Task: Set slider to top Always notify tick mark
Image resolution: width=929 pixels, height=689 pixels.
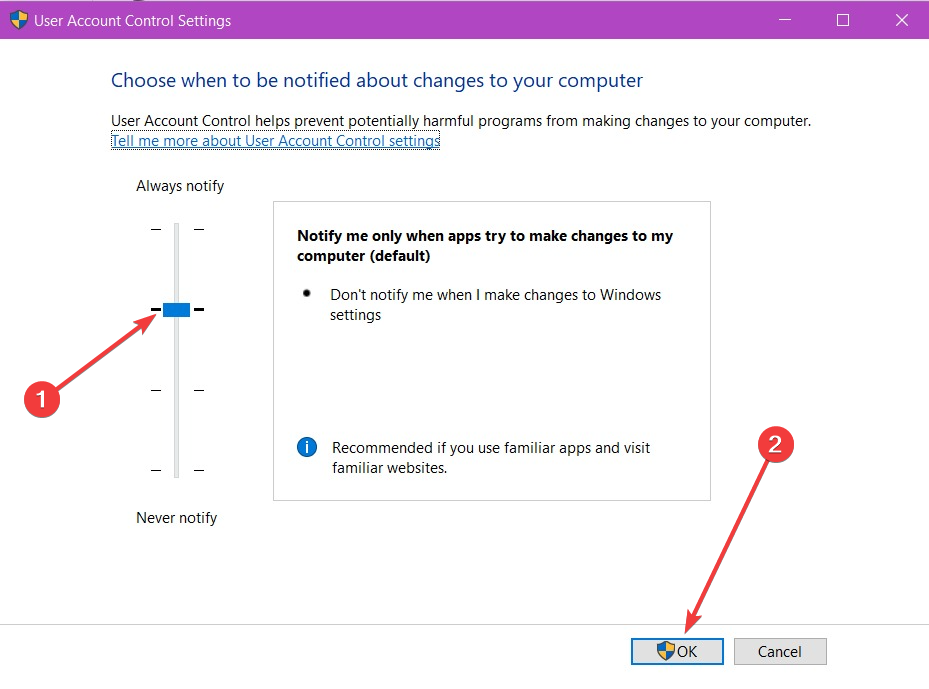Action: pos(177,229)
